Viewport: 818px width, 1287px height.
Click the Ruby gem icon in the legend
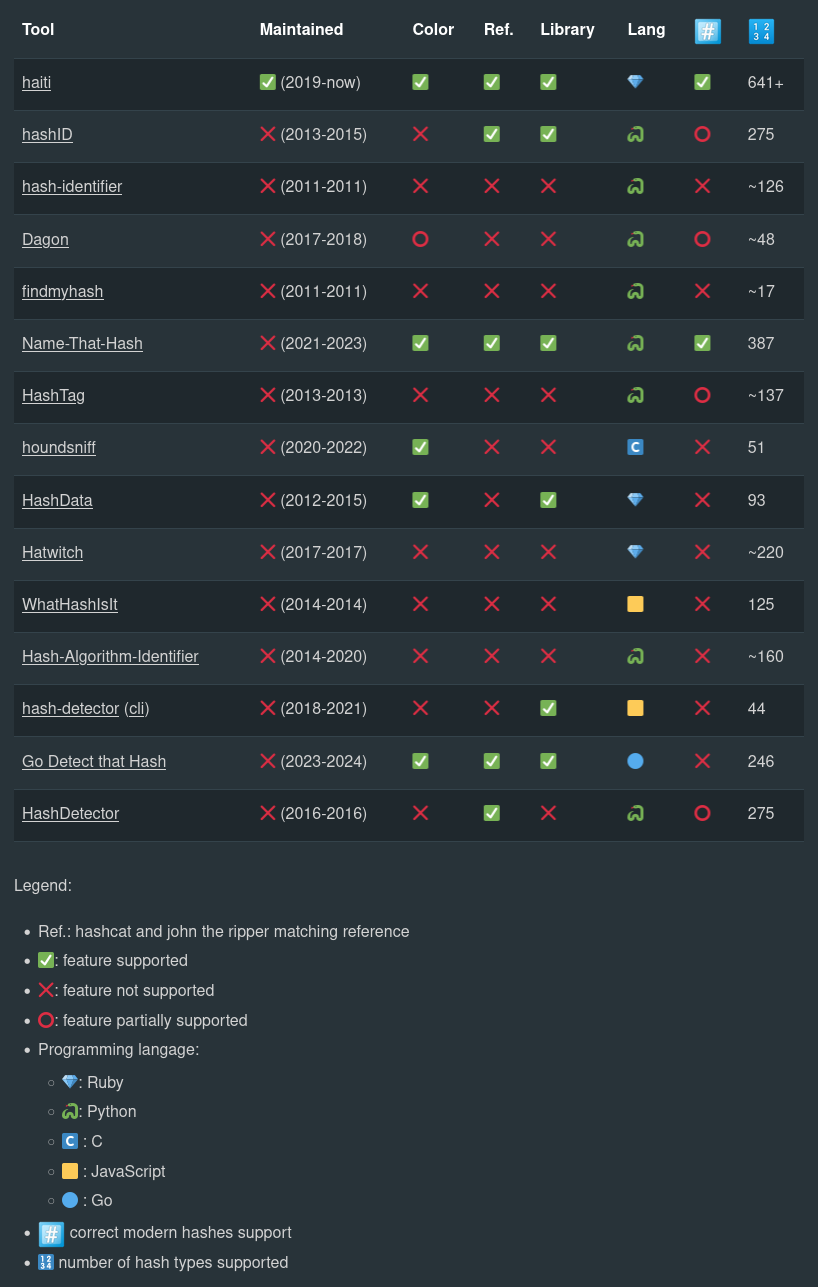coord(69,1082)
